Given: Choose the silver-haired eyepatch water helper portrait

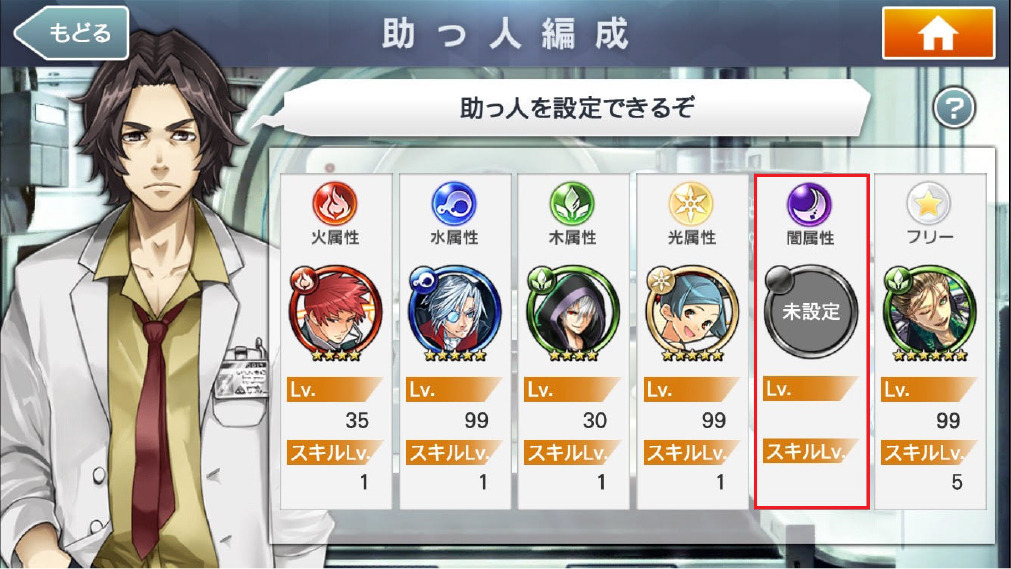Looking at the screenshot, I should tap(454, 313).
